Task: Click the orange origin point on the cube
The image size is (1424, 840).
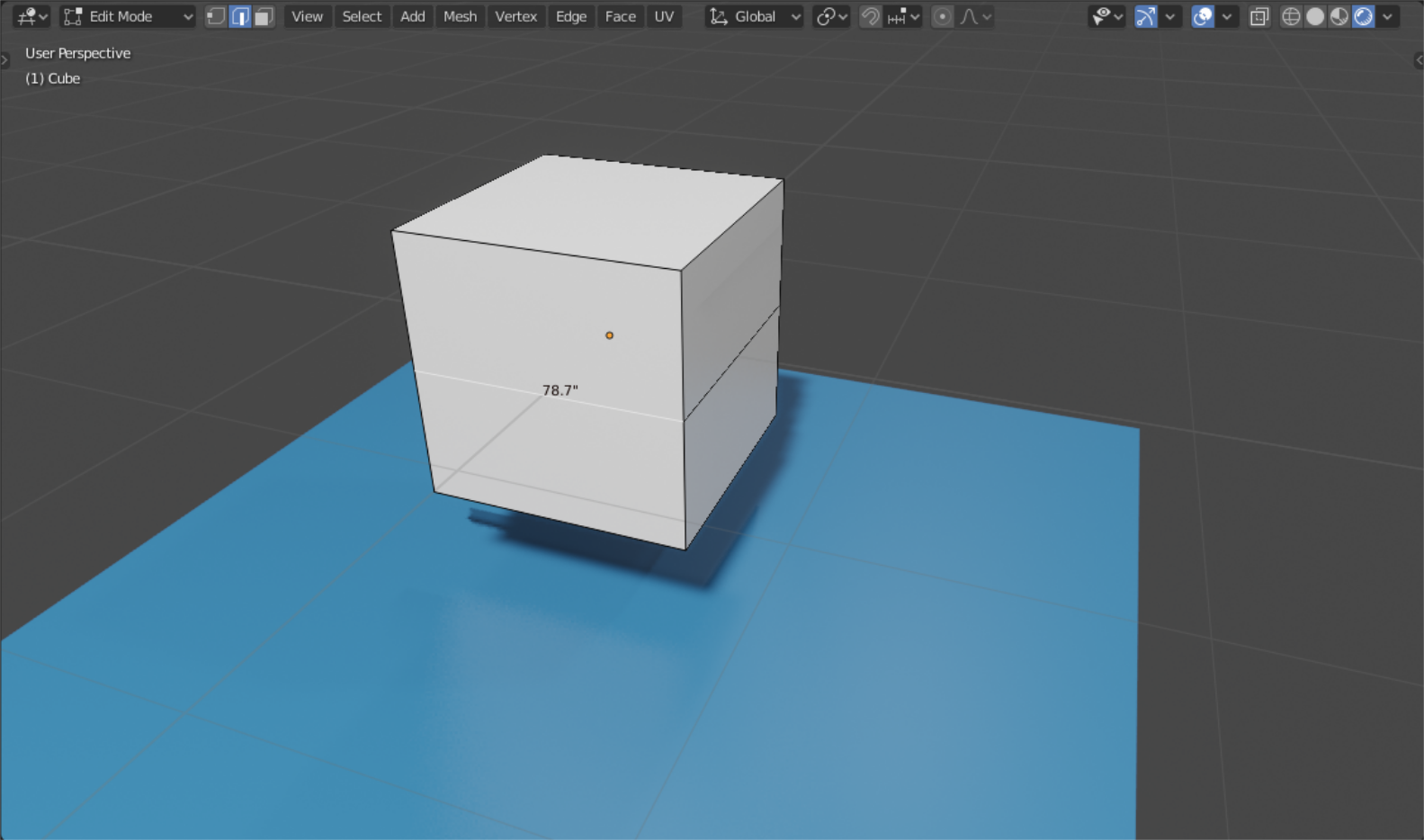Action: click(x=609, y=335)
